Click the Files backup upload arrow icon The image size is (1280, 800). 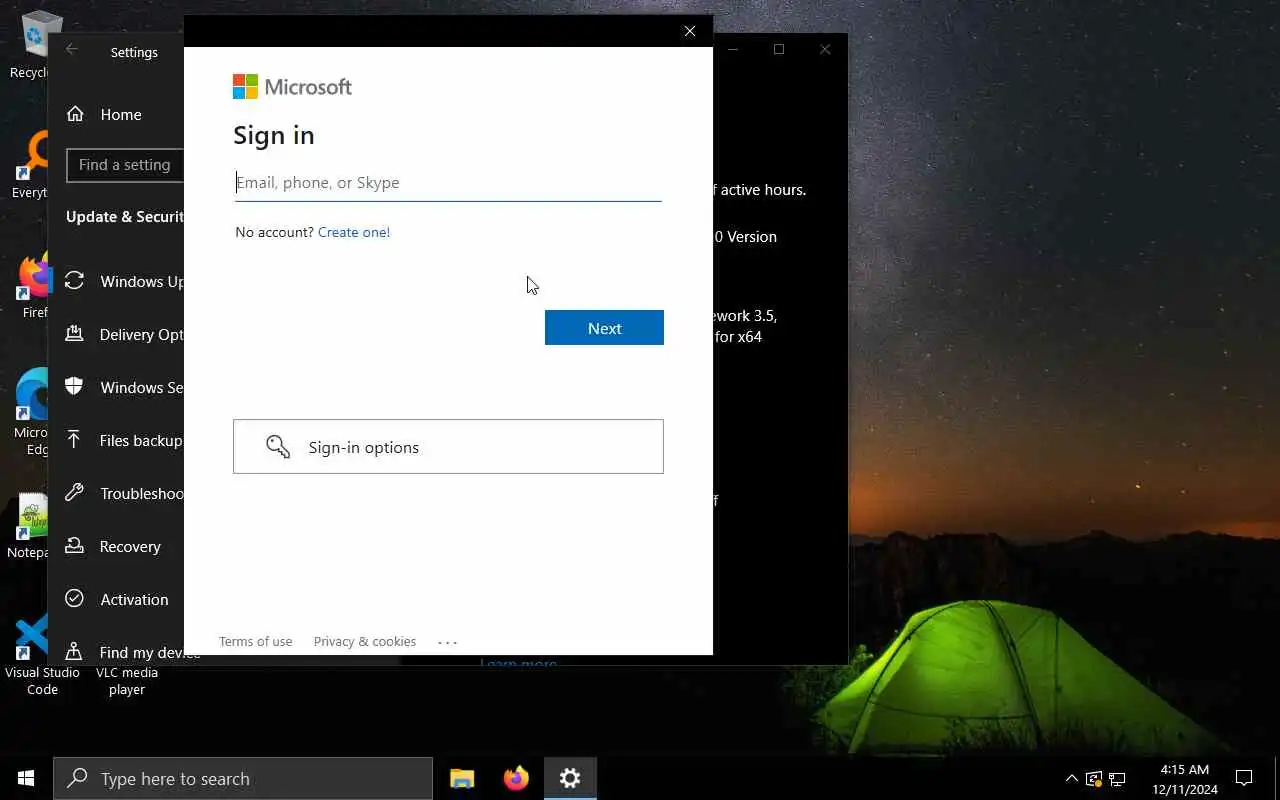pyautogui.click(x=74, y=440)
